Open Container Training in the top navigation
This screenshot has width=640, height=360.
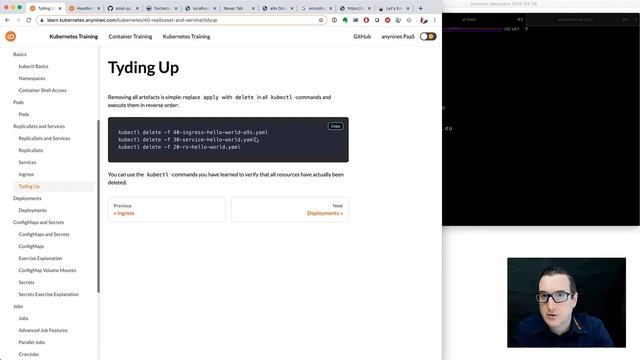130,36
